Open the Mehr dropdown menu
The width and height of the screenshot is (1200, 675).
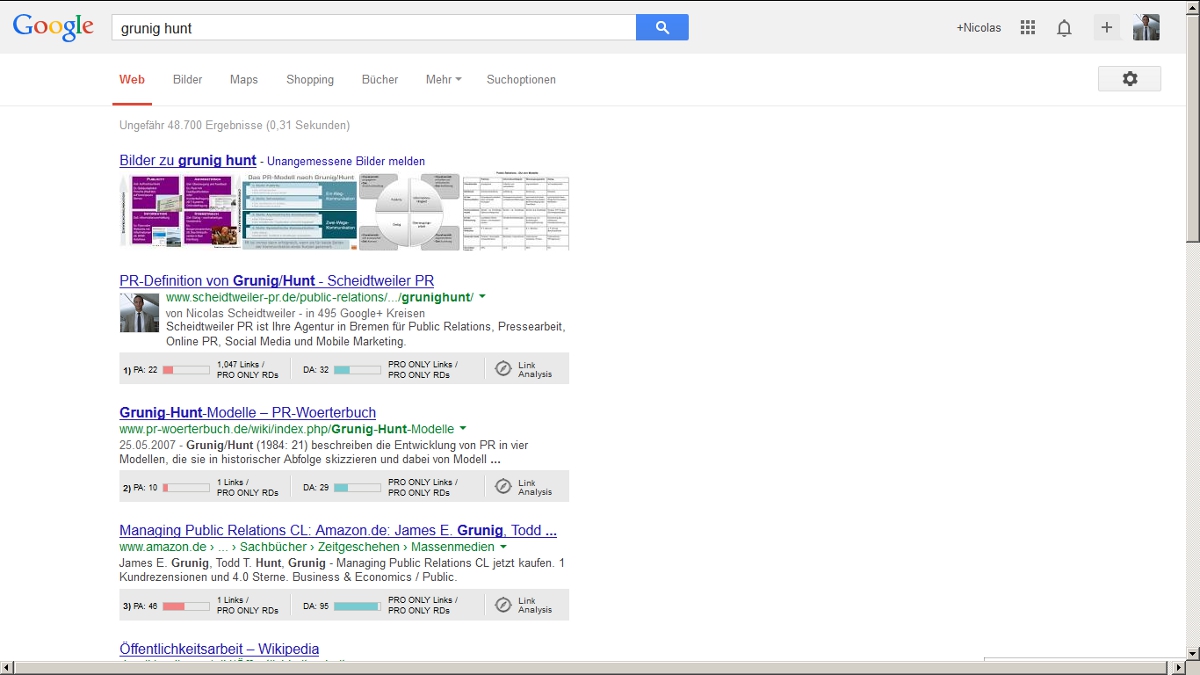(443, 80)
